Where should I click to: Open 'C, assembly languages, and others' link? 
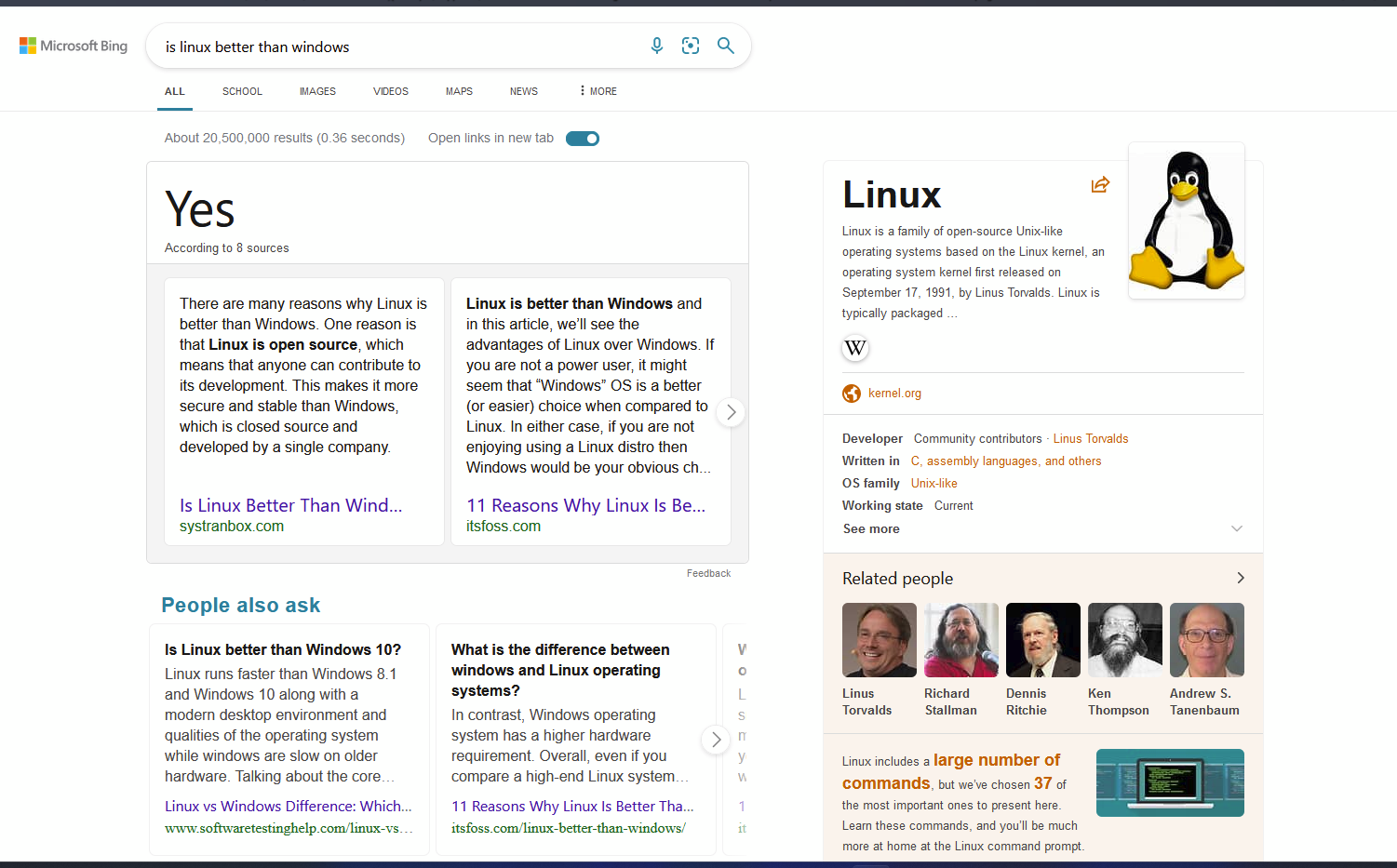point(1006,461)
